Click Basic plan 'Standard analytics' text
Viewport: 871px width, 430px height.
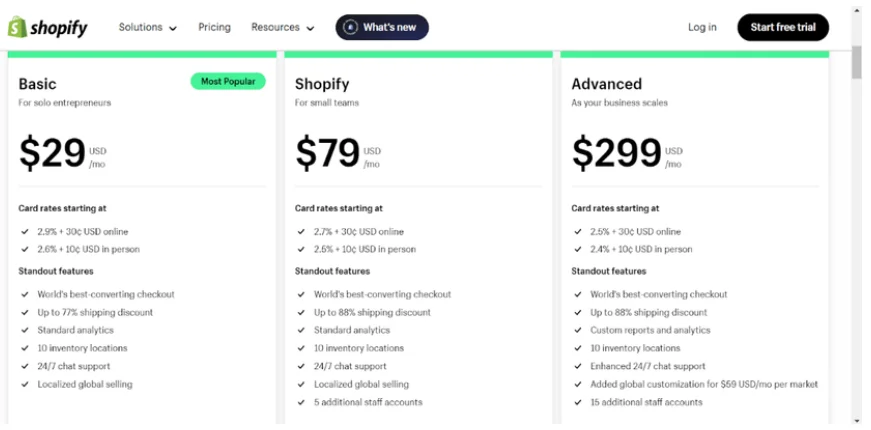pos(76,330)
